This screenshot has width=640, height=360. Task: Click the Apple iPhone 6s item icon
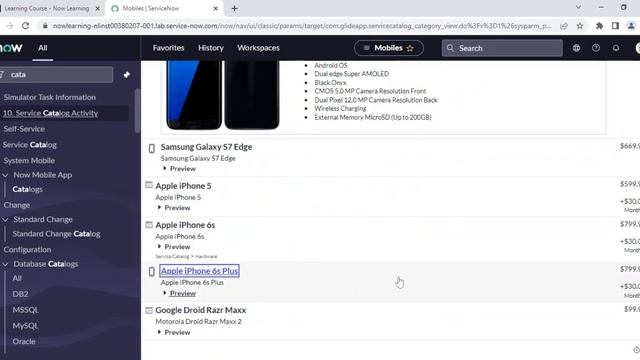pyautogui.click(x=149, y=224)
